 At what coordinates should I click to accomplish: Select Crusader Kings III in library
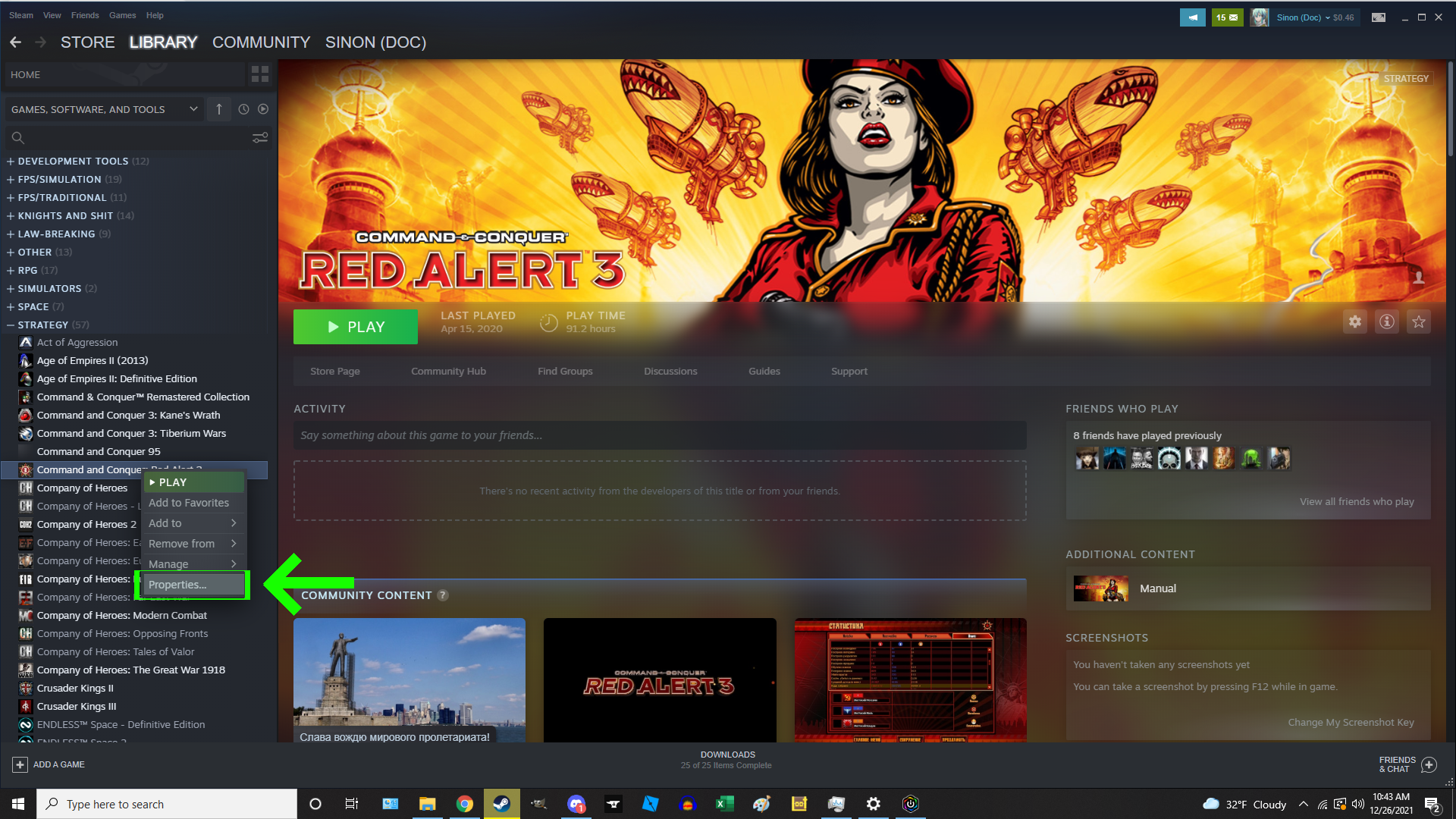click(x=77, y=707)
